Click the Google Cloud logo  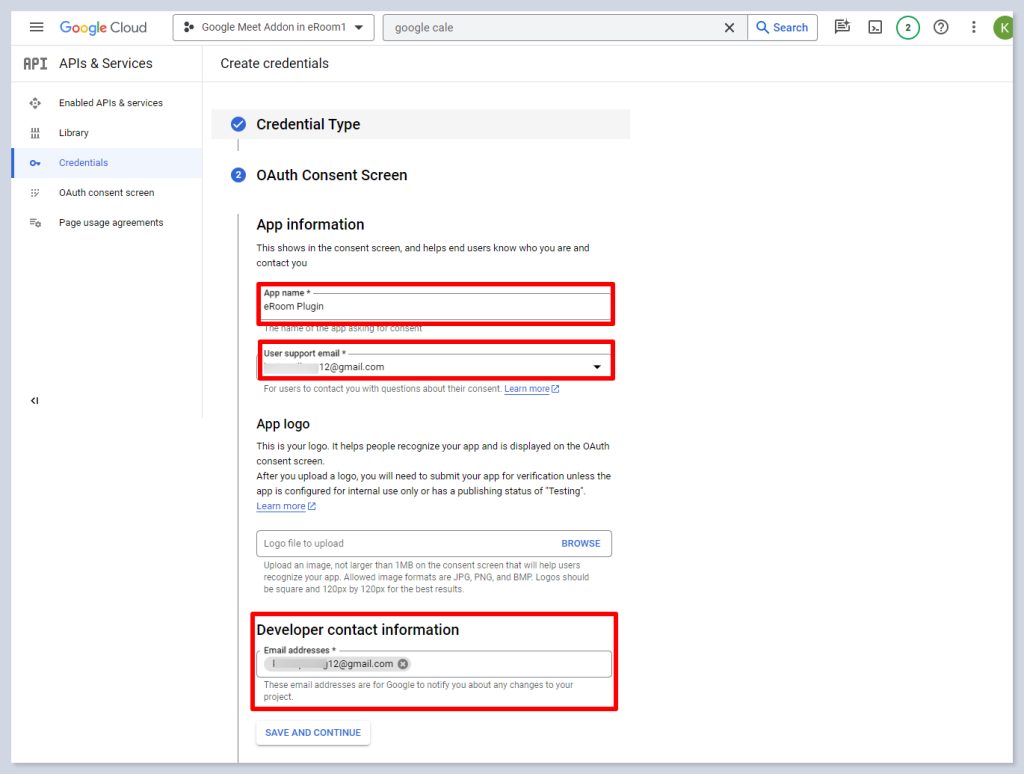coord(103,27)
